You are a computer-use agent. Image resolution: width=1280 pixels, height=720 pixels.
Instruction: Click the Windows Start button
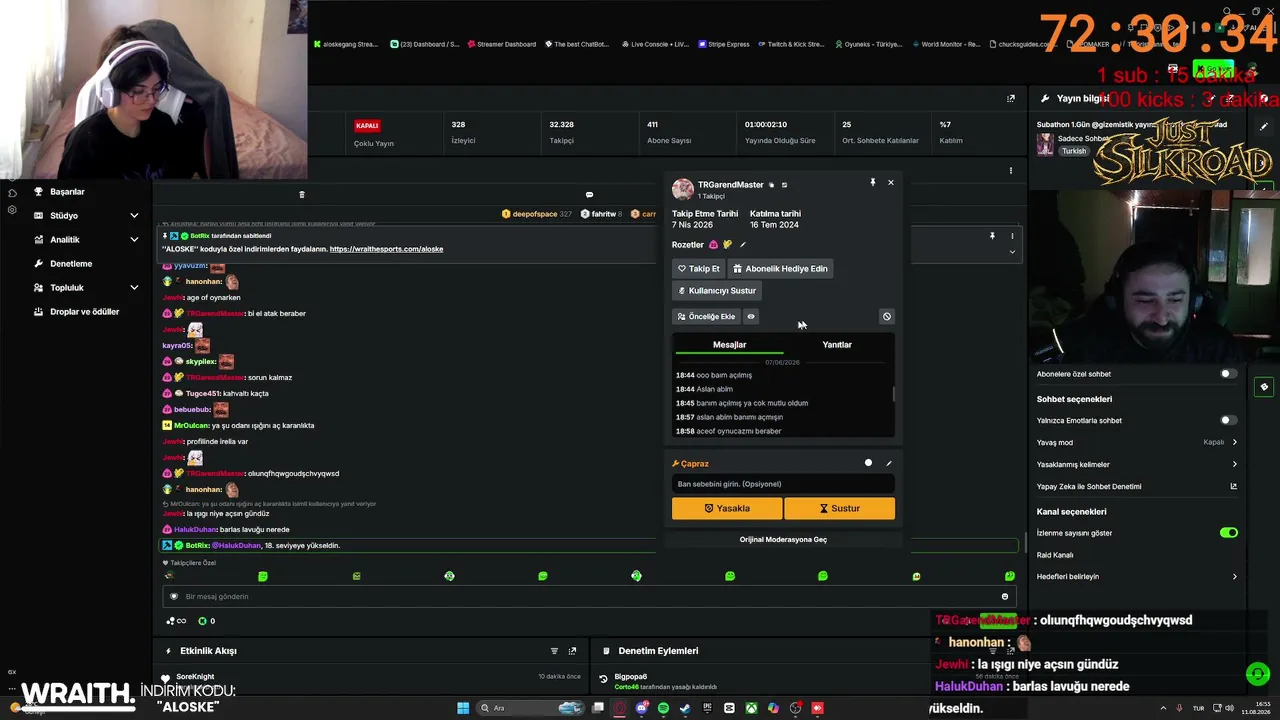(463, 708)
